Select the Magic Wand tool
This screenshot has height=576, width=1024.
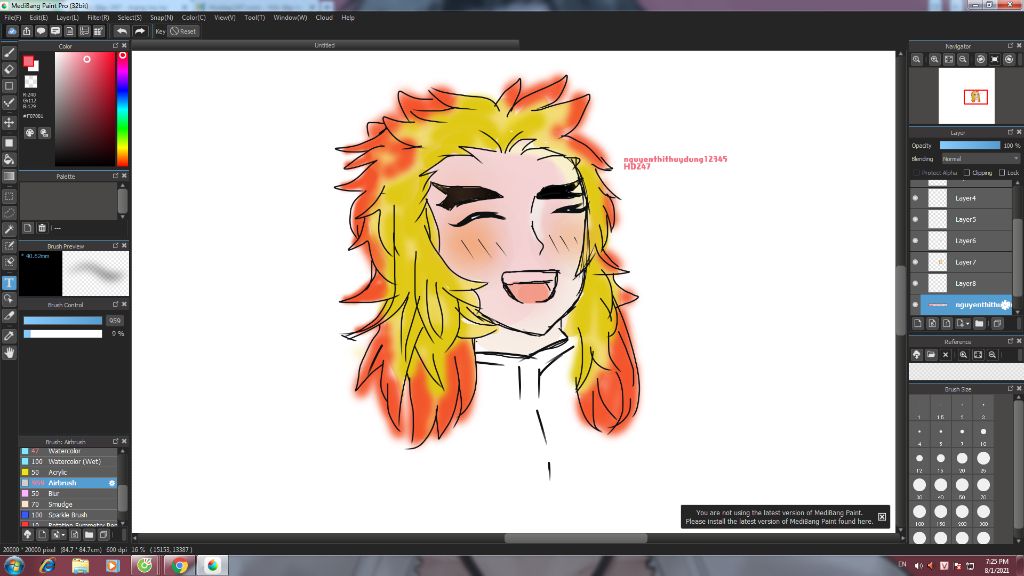pyautogui.click(x=9, y=229)
